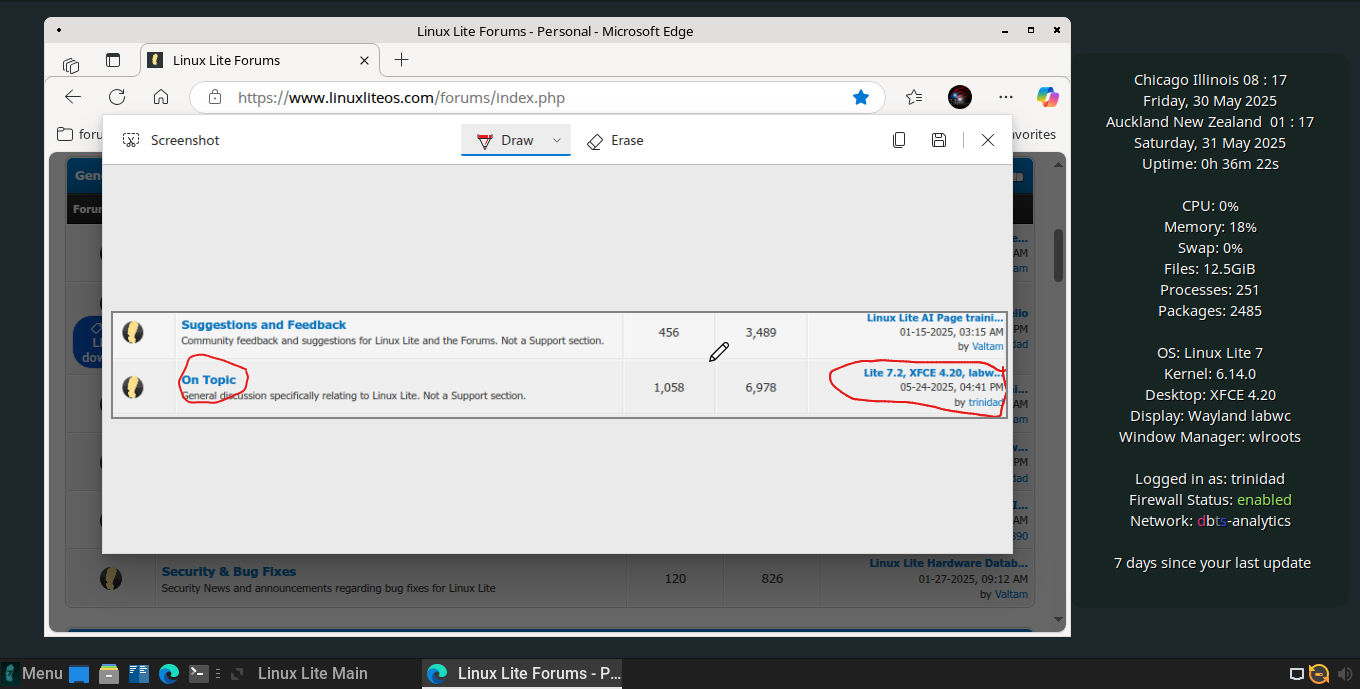1360x689 pixels.
Task: Select the Erase tool
Action: [615, 140]
